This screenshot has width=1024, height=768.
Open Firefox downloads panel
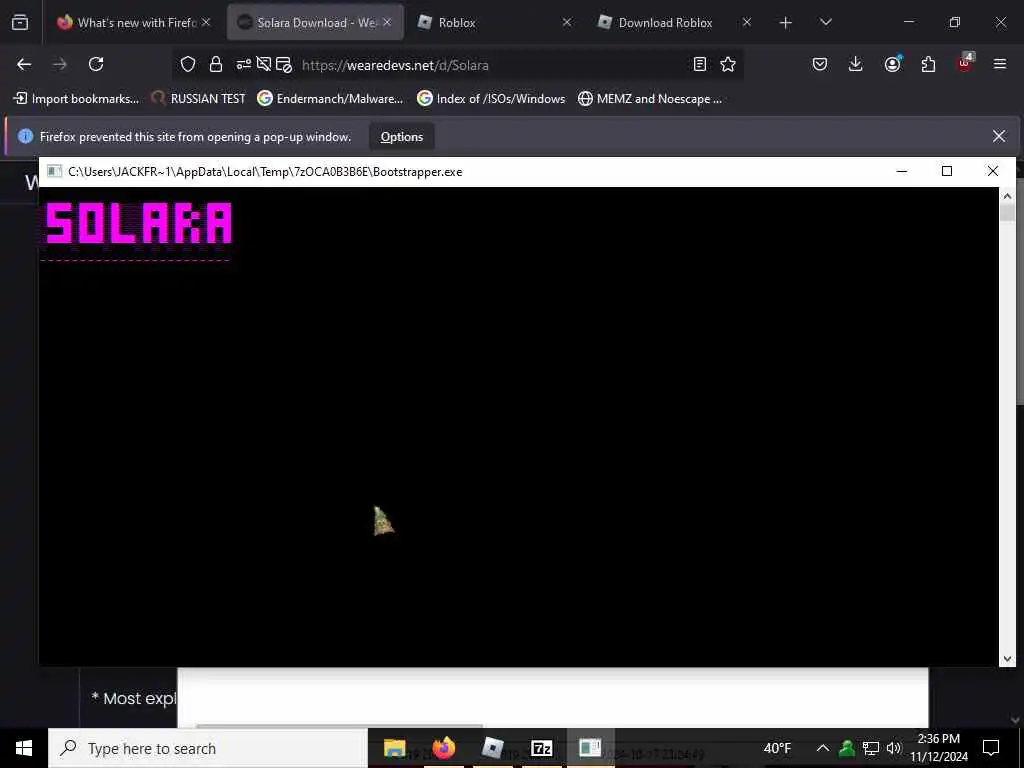[856, 64]
